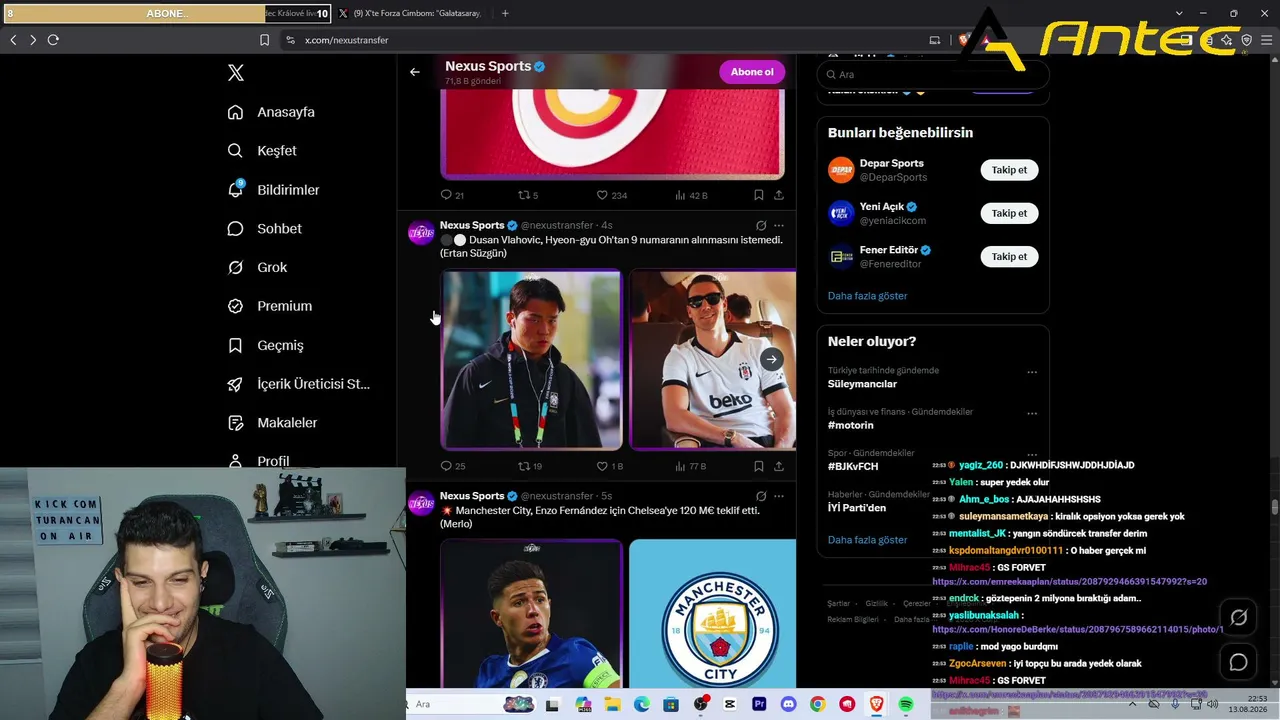Open more options on Enzo Fernández post

pos(779,496)
